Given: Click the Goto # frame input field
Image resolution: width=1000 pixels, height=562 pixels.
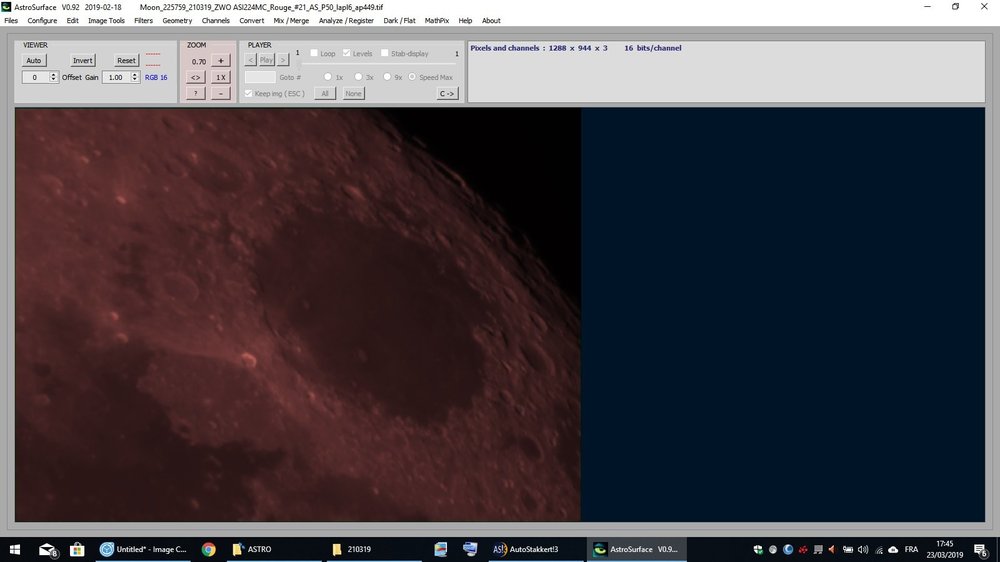Looking at the screenshot, I should tap(260, 77).
